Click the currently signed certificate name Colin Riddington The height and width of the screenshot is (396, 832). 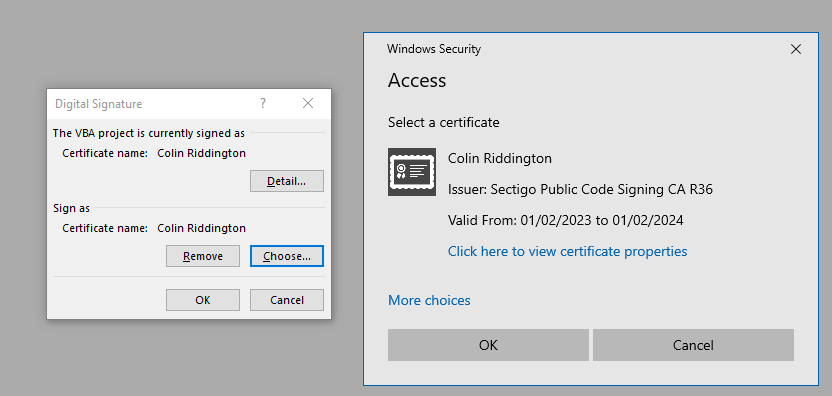[202, 153]
